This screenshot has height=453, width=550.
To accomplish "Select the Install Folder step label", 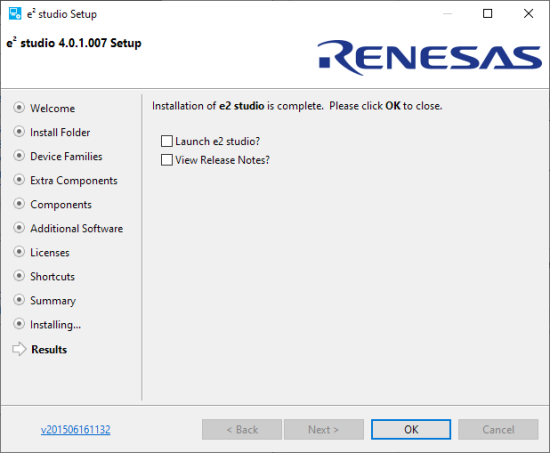I will (x=60, y=132).
